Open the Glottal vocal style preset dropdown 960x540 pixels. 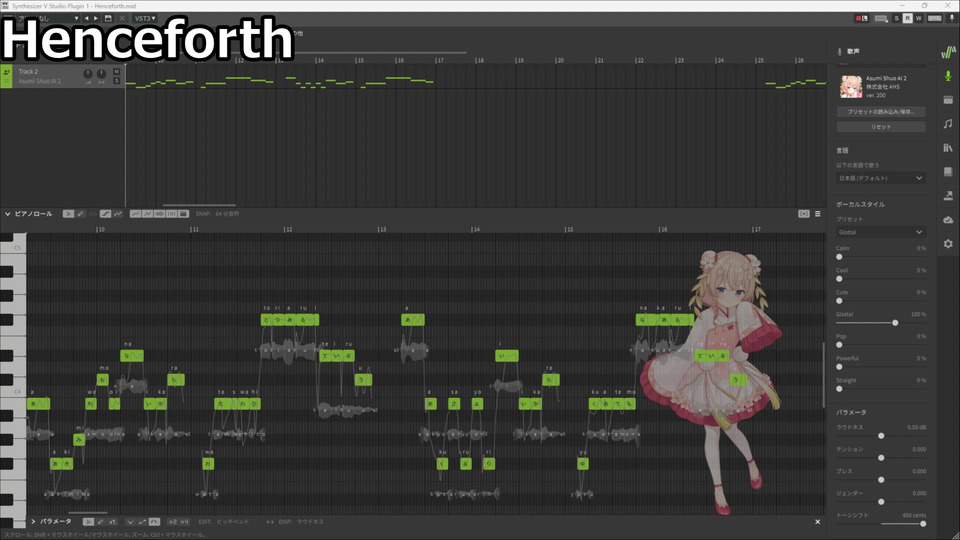point(880,232)
